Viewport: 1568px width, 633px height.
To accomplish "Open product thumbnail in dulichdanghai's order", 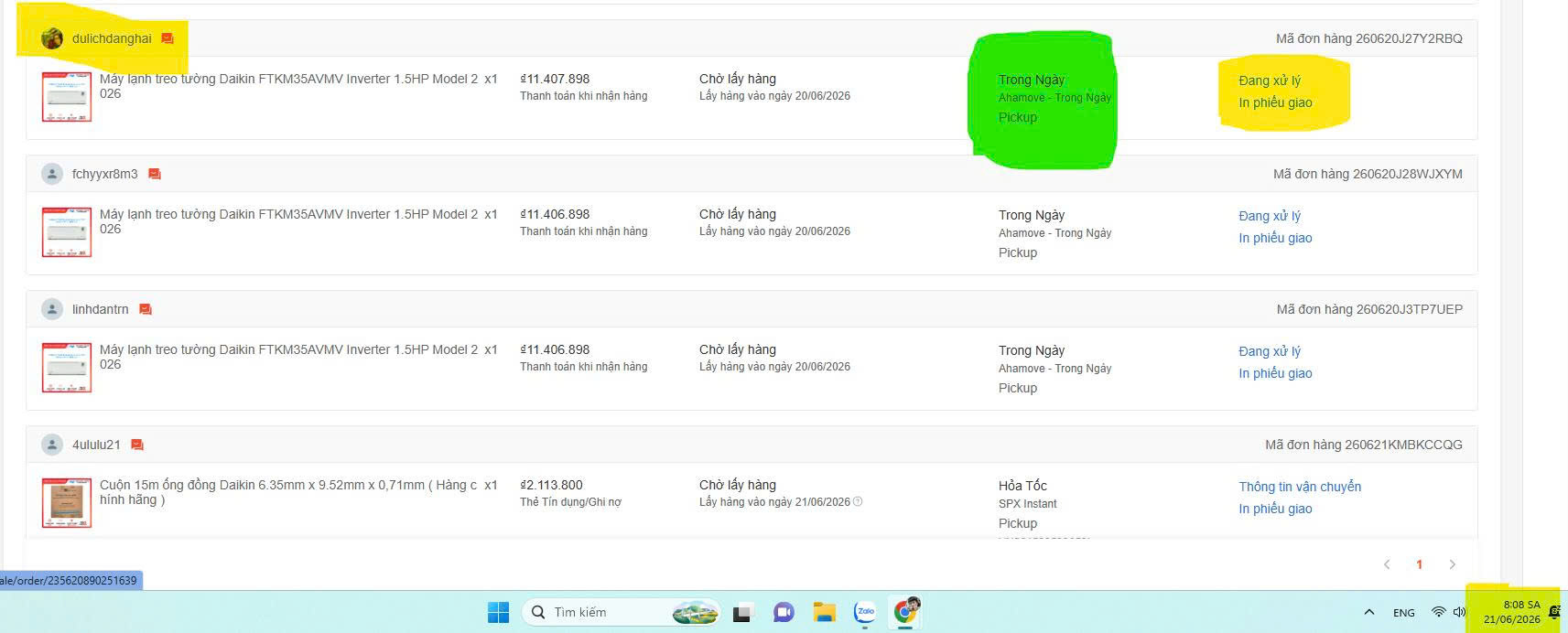I will (x=67, y=97).
